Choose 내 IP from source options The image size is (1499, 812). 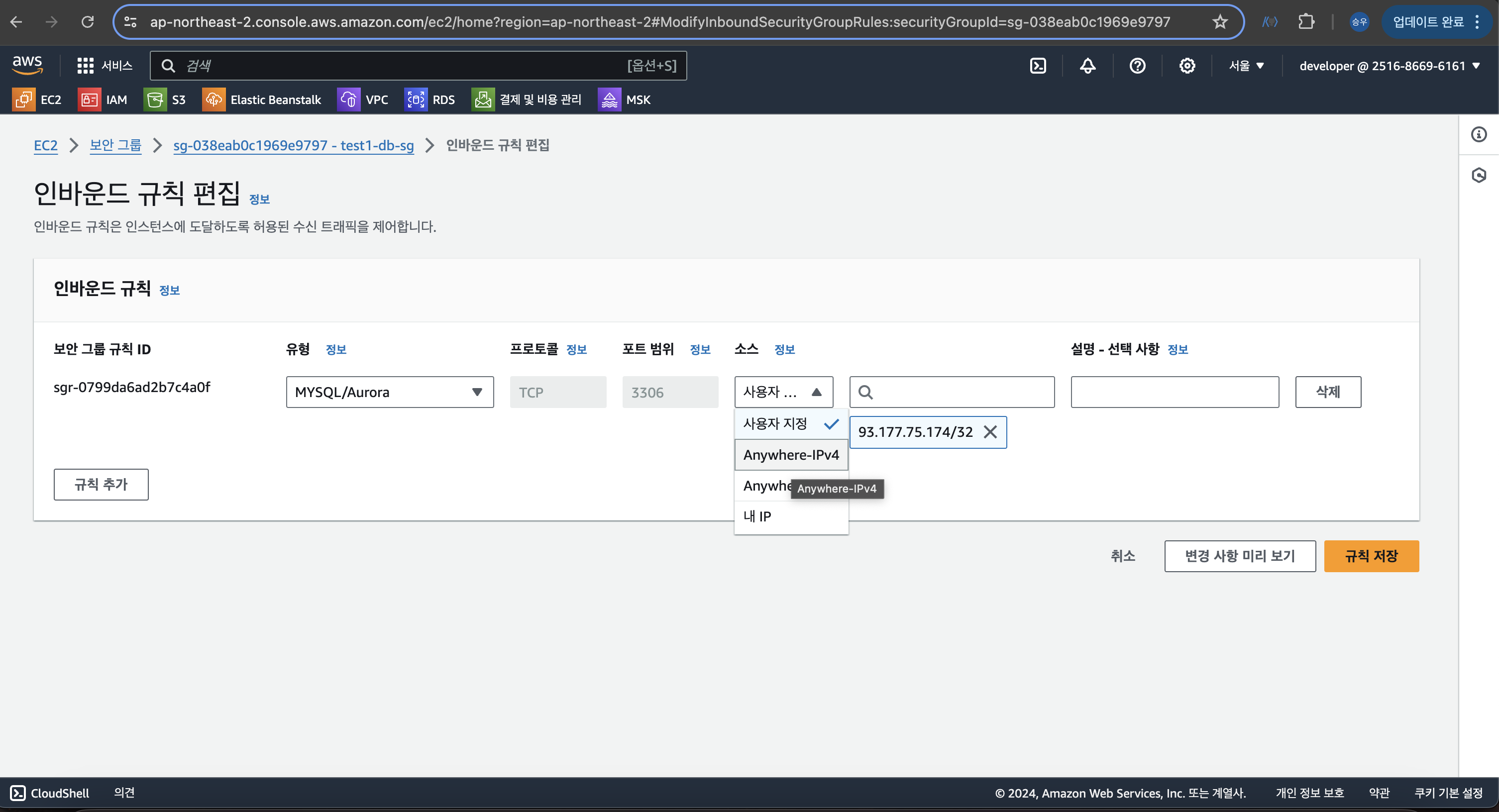click(757, 516)
